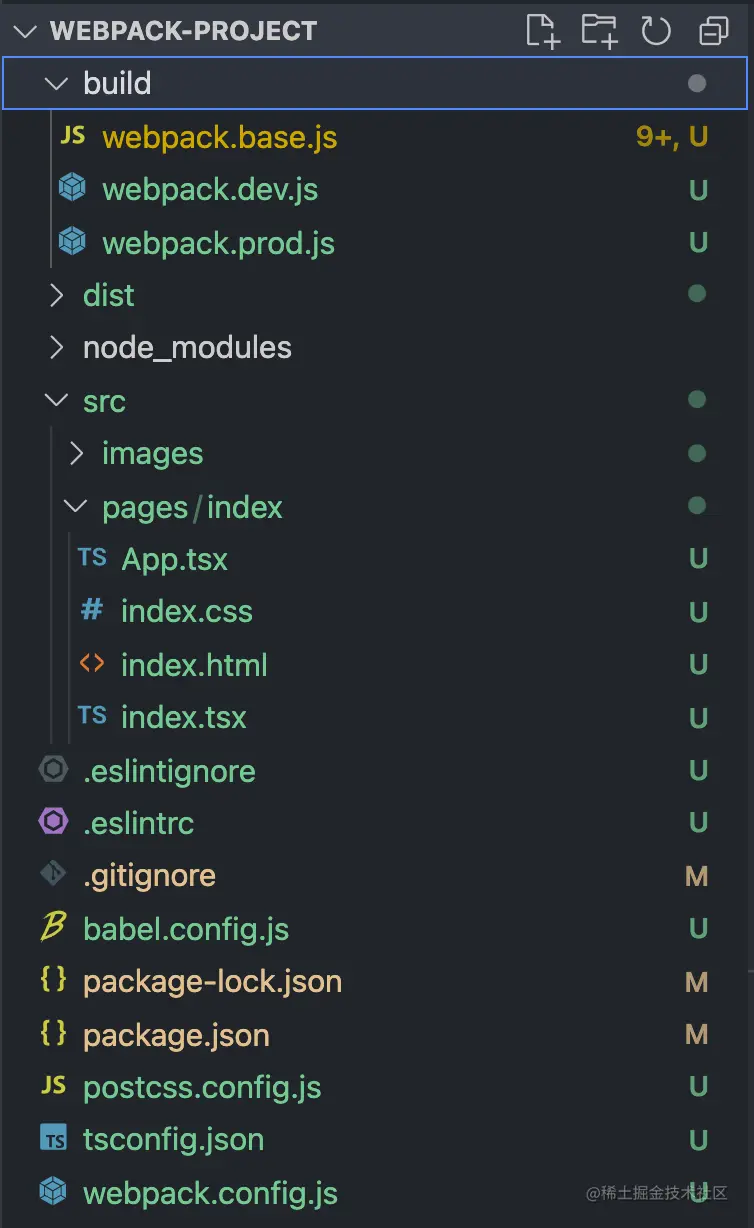Click the New Folder icon
The width and height of the screenshot is (754, 1228).
click(599, 31)
